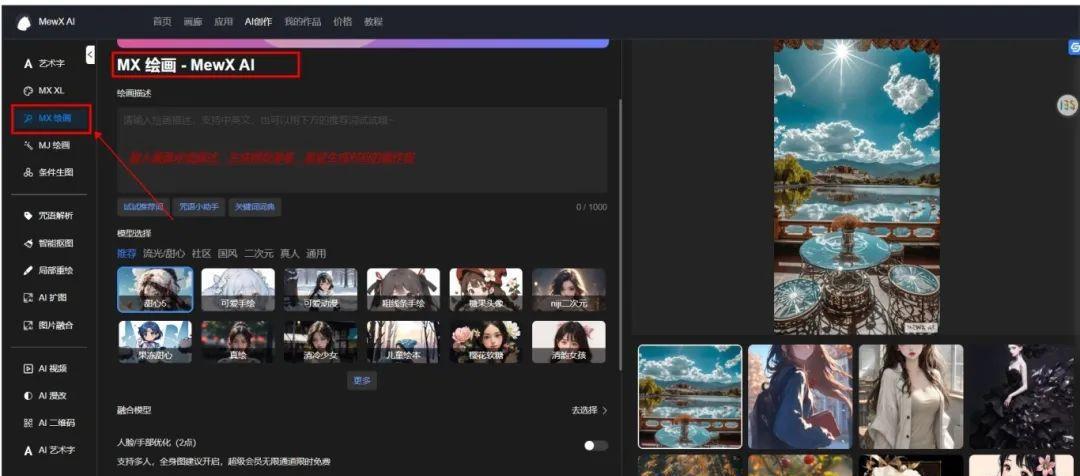This screenshot has width=1080, height=476.
Task: Open MX XL palette icon in sidebar
Action: coord(28,91)
